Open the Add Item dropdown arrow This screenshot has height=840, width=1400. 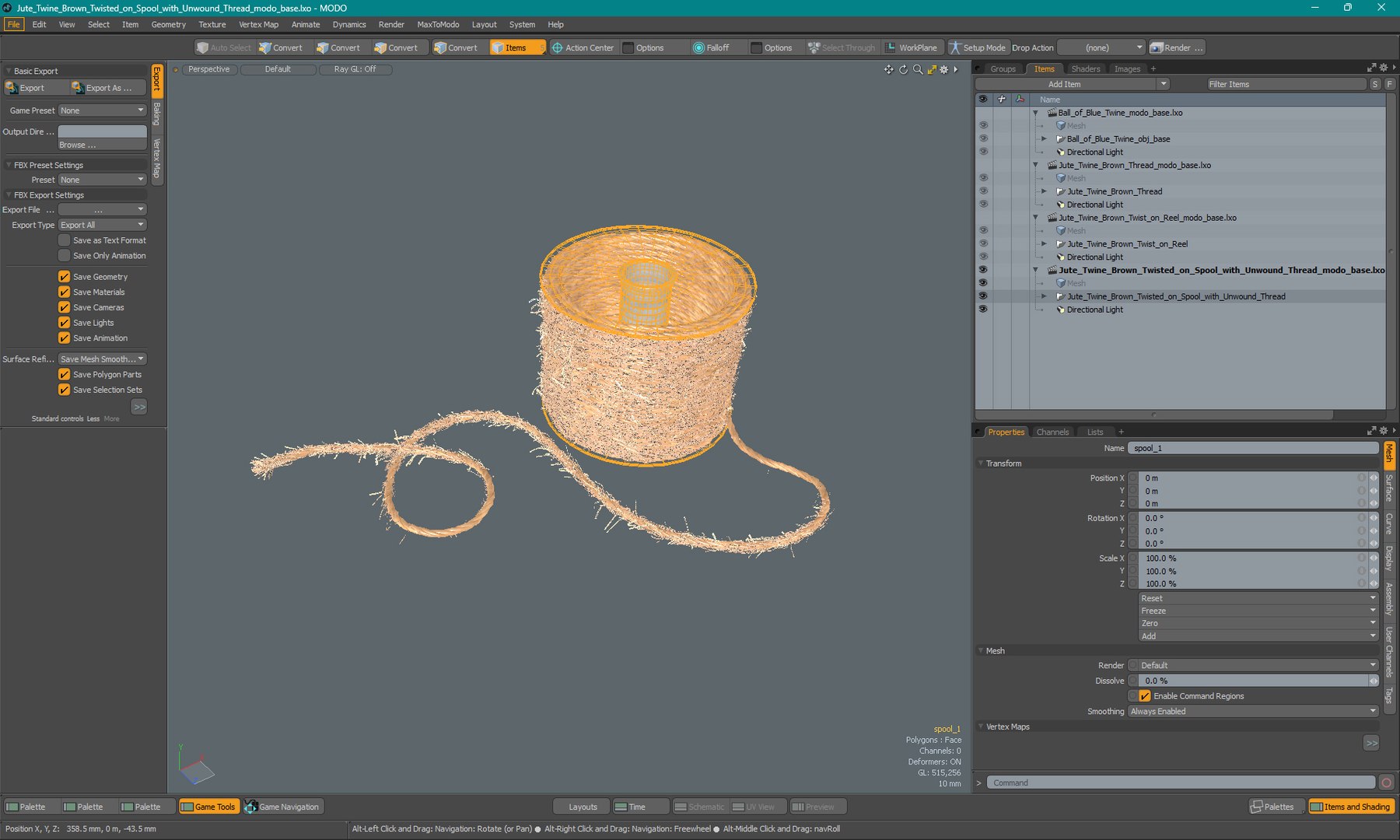(x=1163, y=84)
